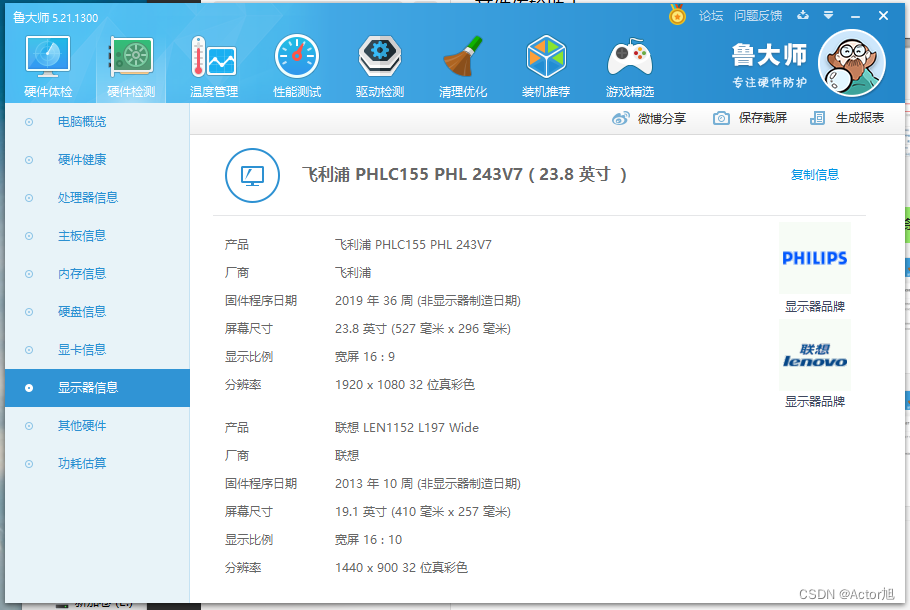Generate a report with 生成报表

pyautogui.click(x=860, y=118)
